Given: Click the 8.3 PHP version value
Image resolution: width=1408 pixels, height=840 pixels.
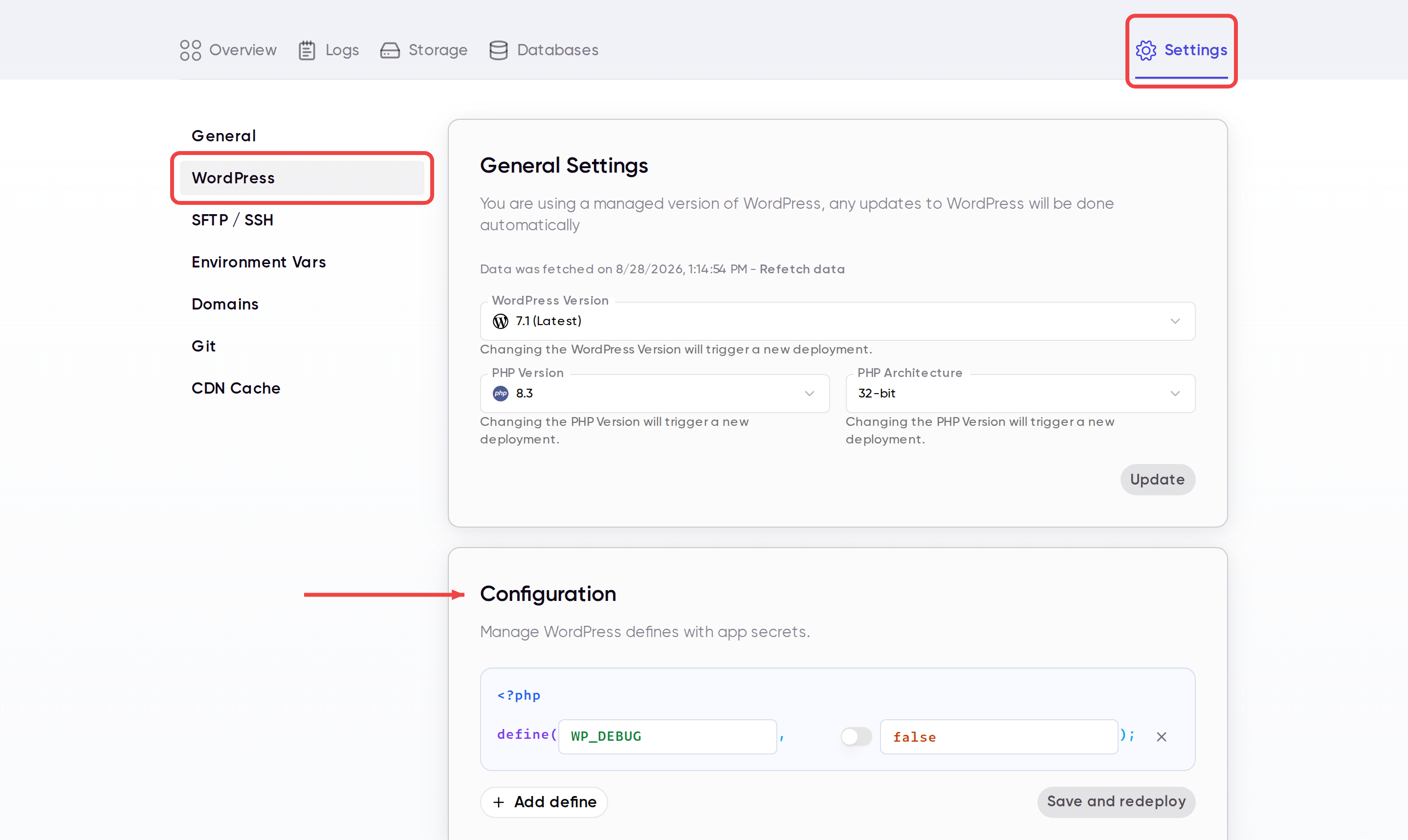Looking at the screenshot, I should 525,394.
